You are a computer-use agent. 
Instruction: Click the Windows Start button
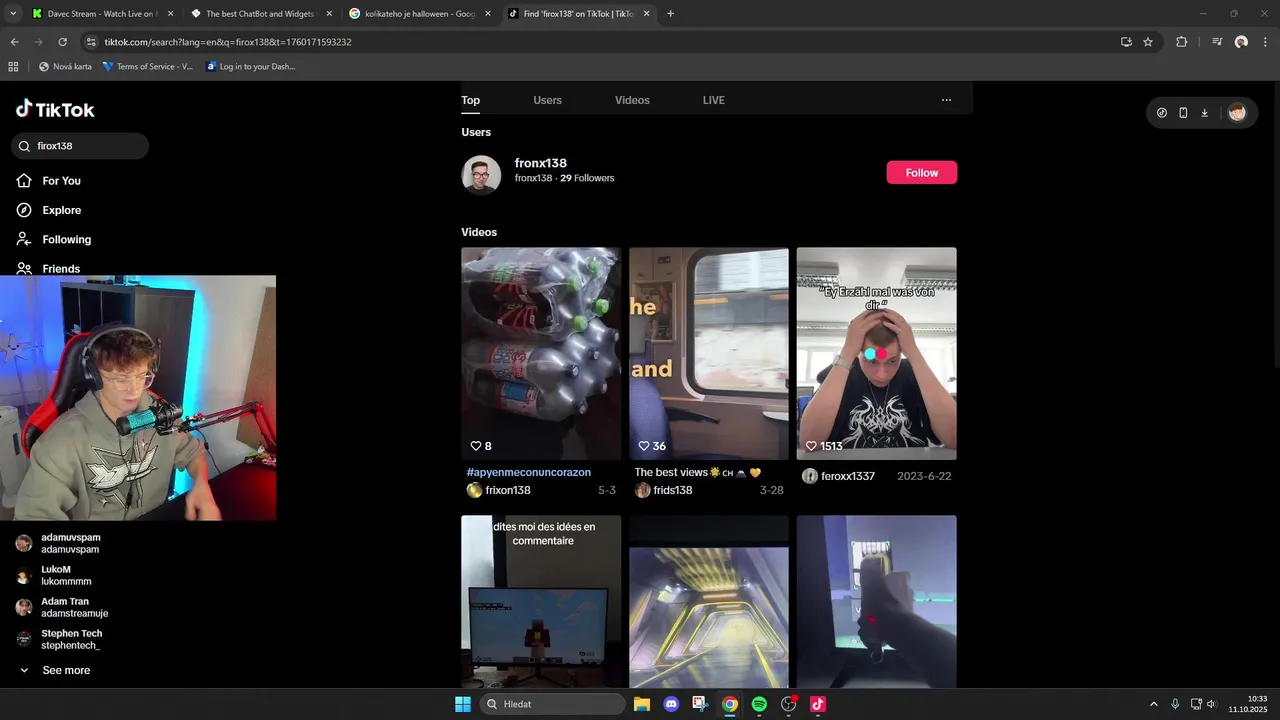(x=463, y=704)
